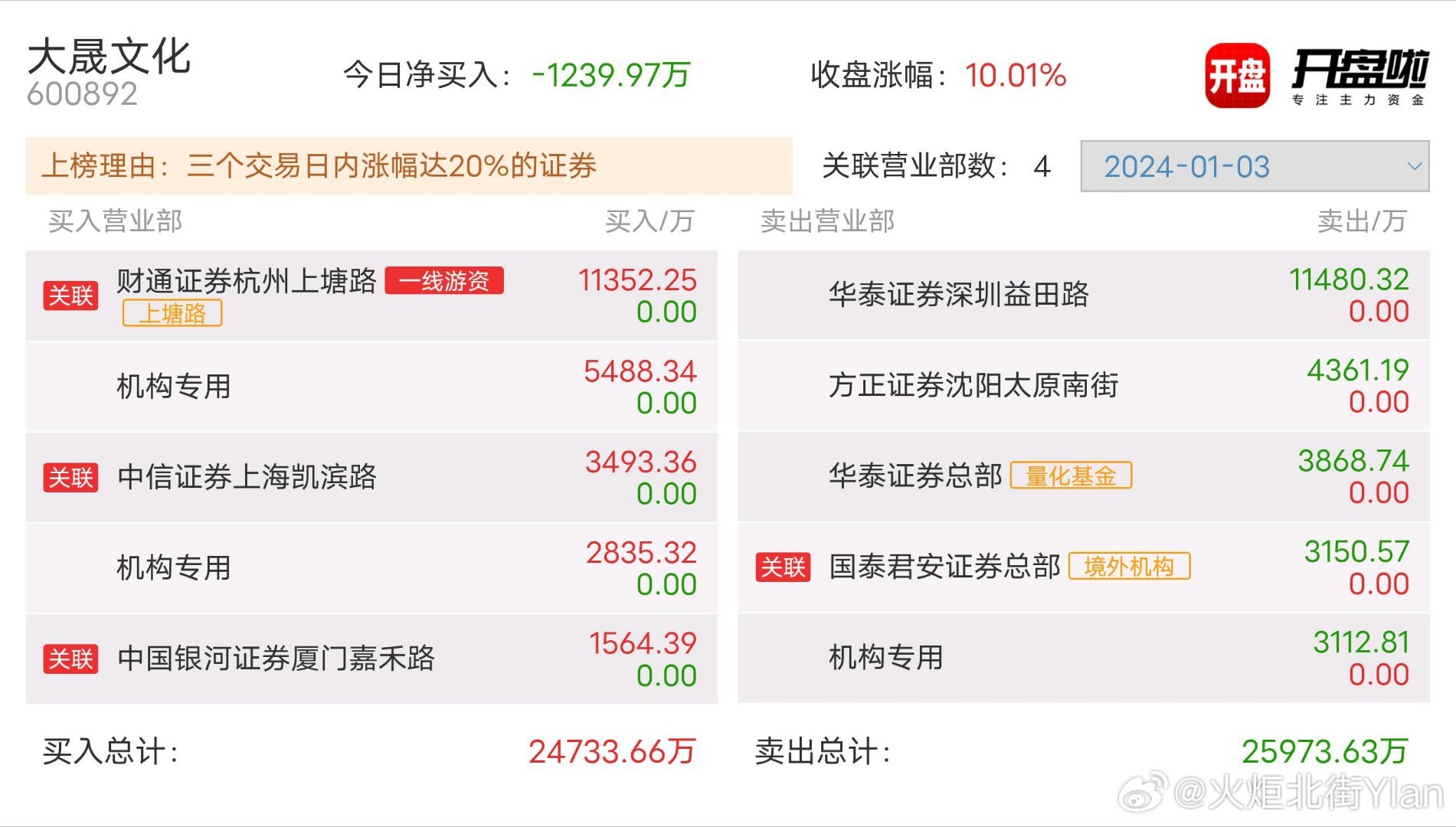1456x827 pixels.
Task: Click the 境外机构 orange tag
Action: (1129, 566)
